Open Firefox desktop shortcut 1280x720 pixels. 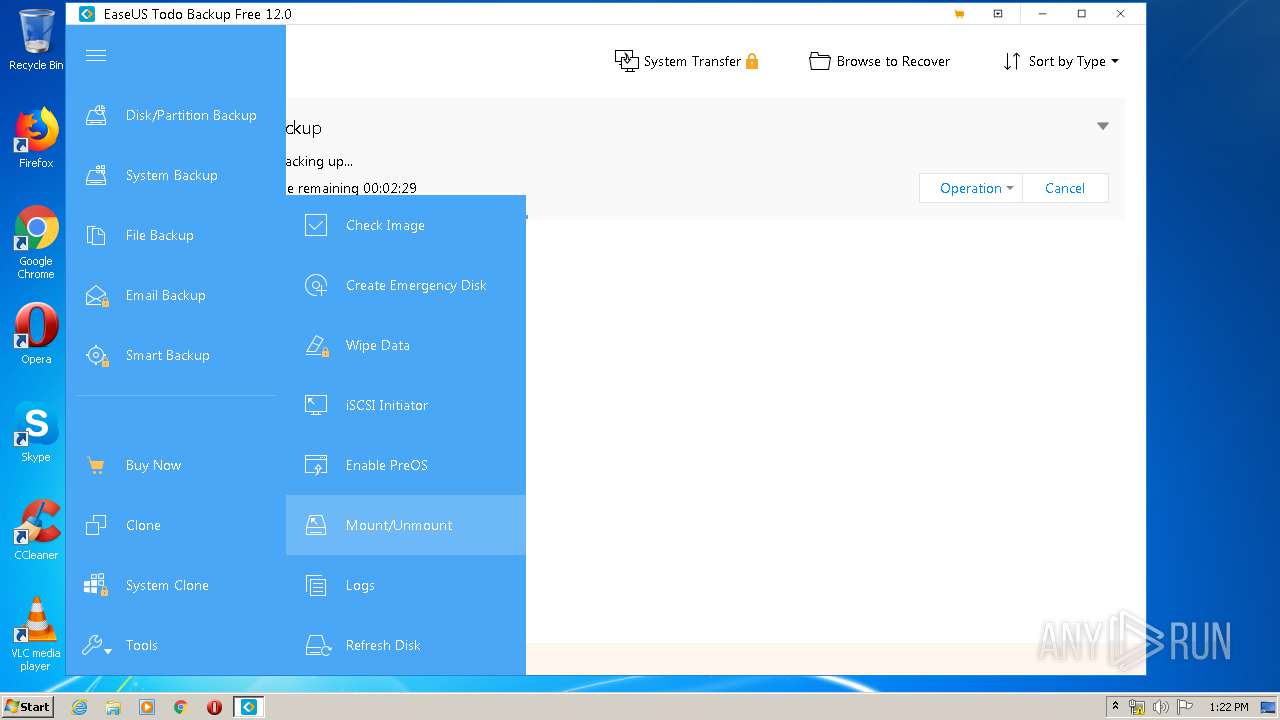click(36, 139)
